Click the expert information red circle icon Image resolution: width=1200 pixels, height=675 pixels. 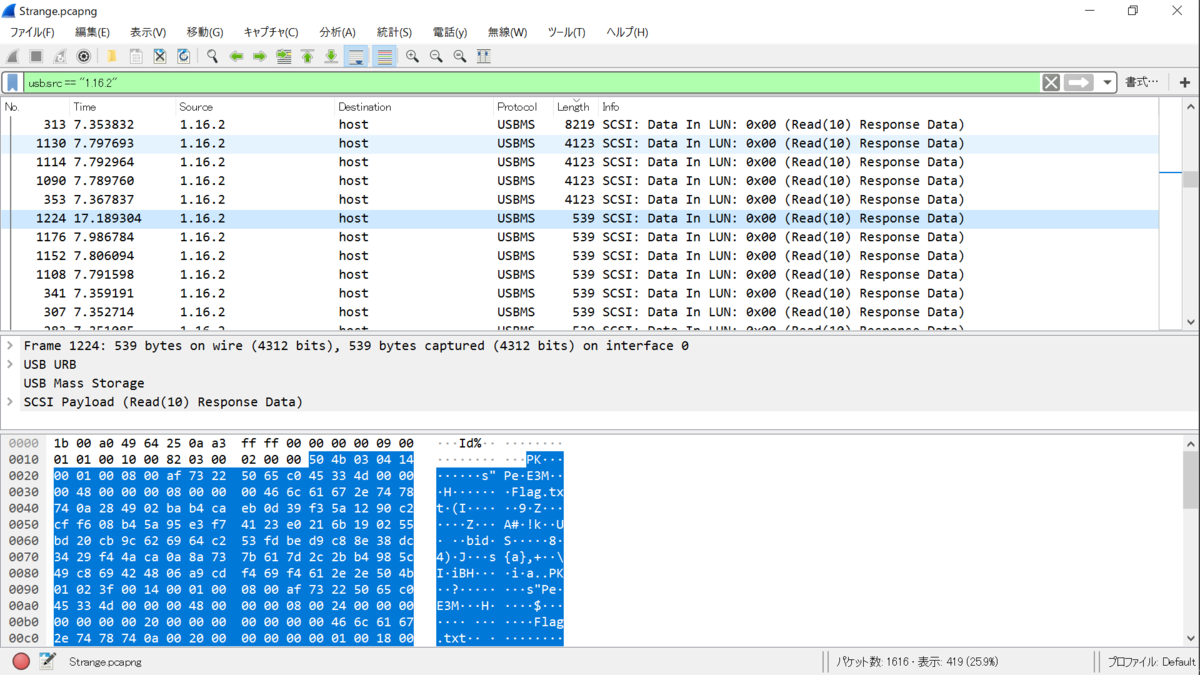click(21, 661)
